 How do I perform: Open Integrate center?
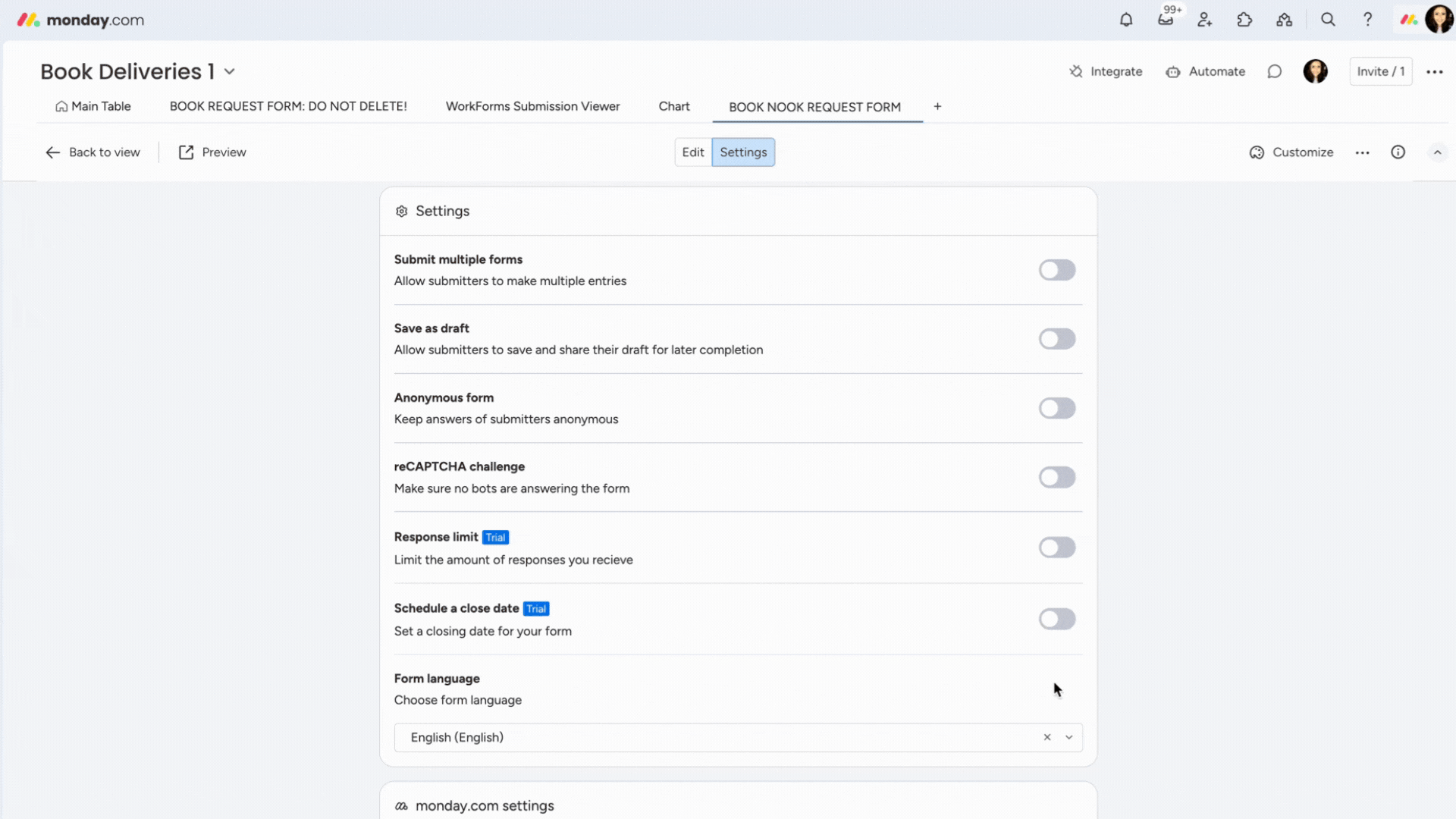(x=1106, y=71)
